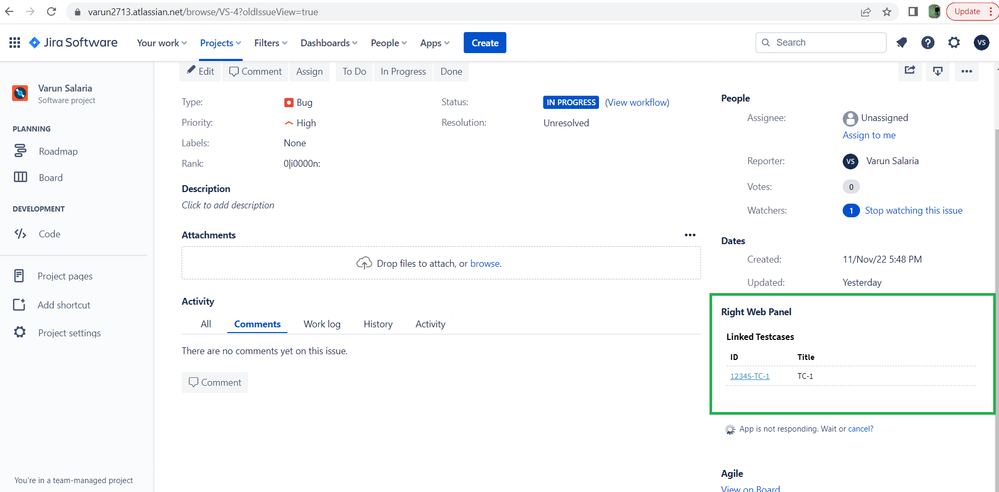999x492 pixels.
Task: Toggle the browser side panel icon
Action: tap(913, 11)
